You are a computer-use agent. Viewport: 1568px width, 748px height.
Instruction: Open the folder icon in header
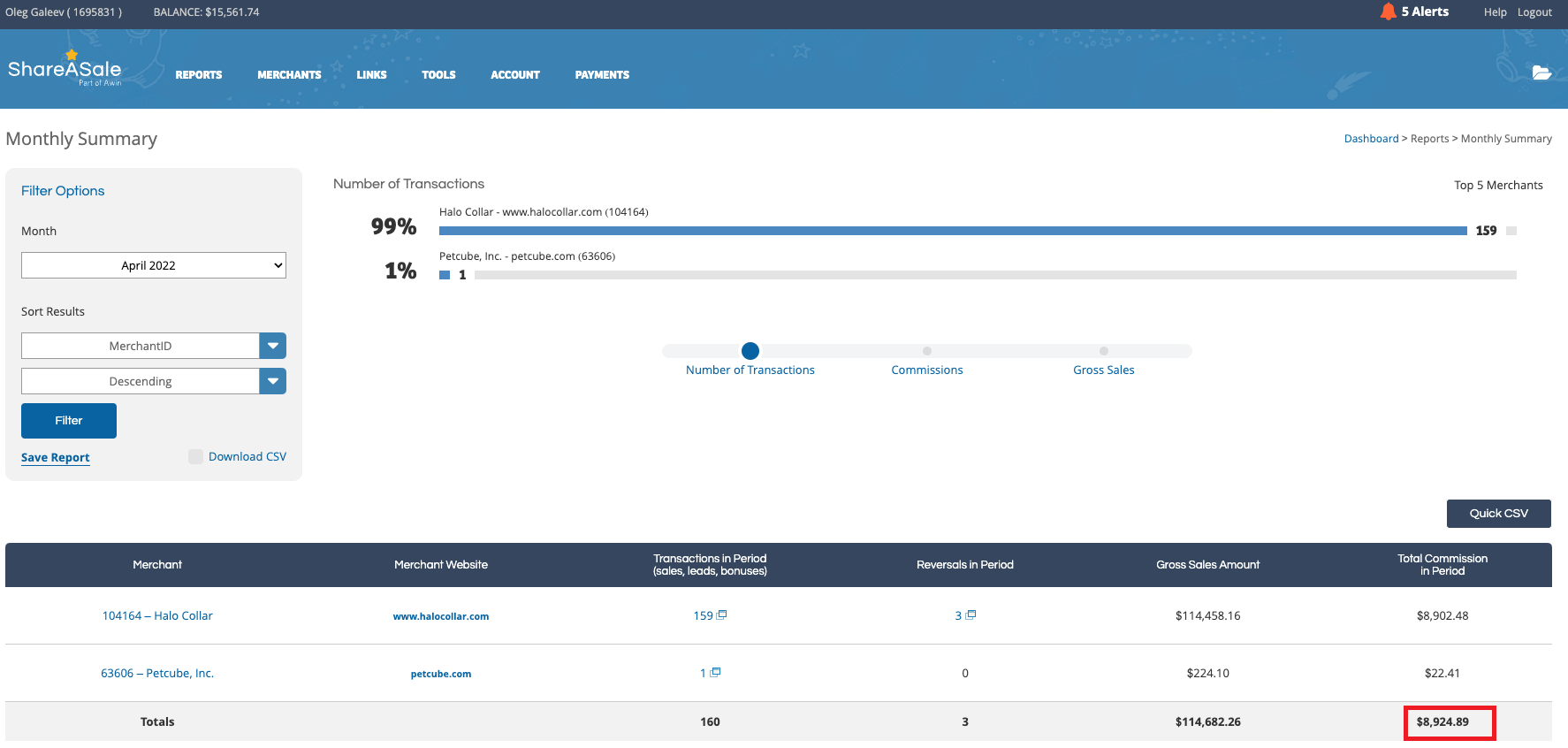pos(1541,73)
